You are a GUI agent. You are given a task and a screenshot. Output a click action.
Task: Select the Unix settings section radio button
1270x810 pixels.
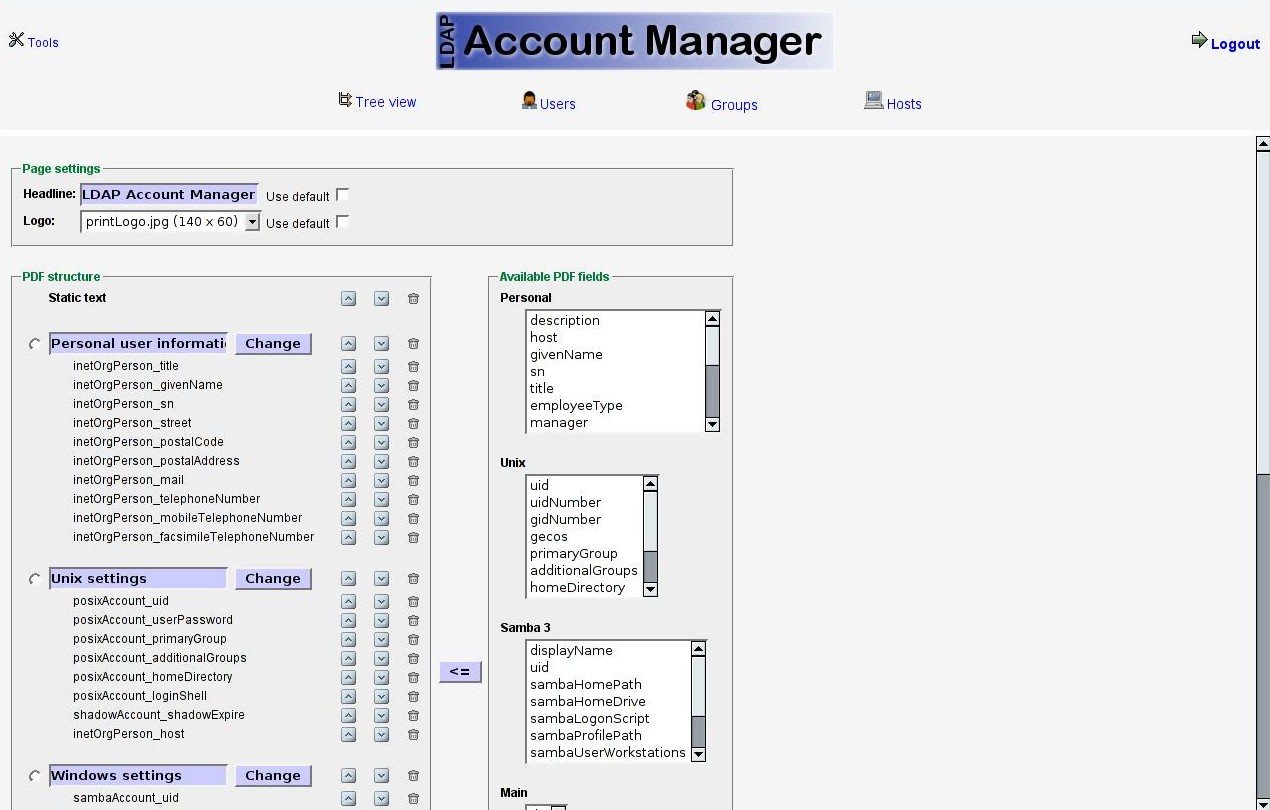pyautogui.click(x=35, y=579)
